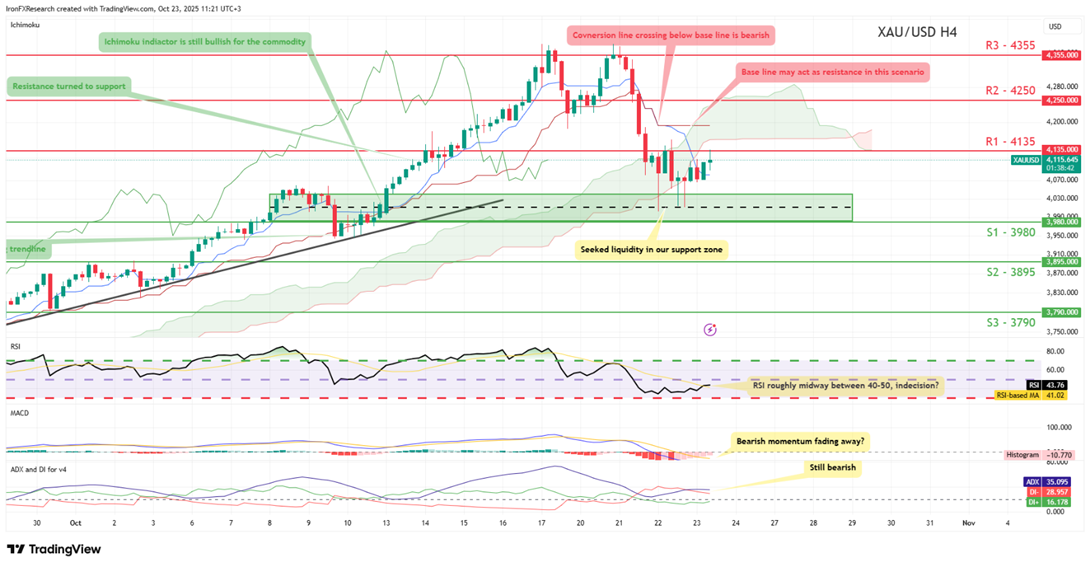The image size is (1090, 567).
Task: Click the 'Still bearish' annotation
Action: (828, 466)
